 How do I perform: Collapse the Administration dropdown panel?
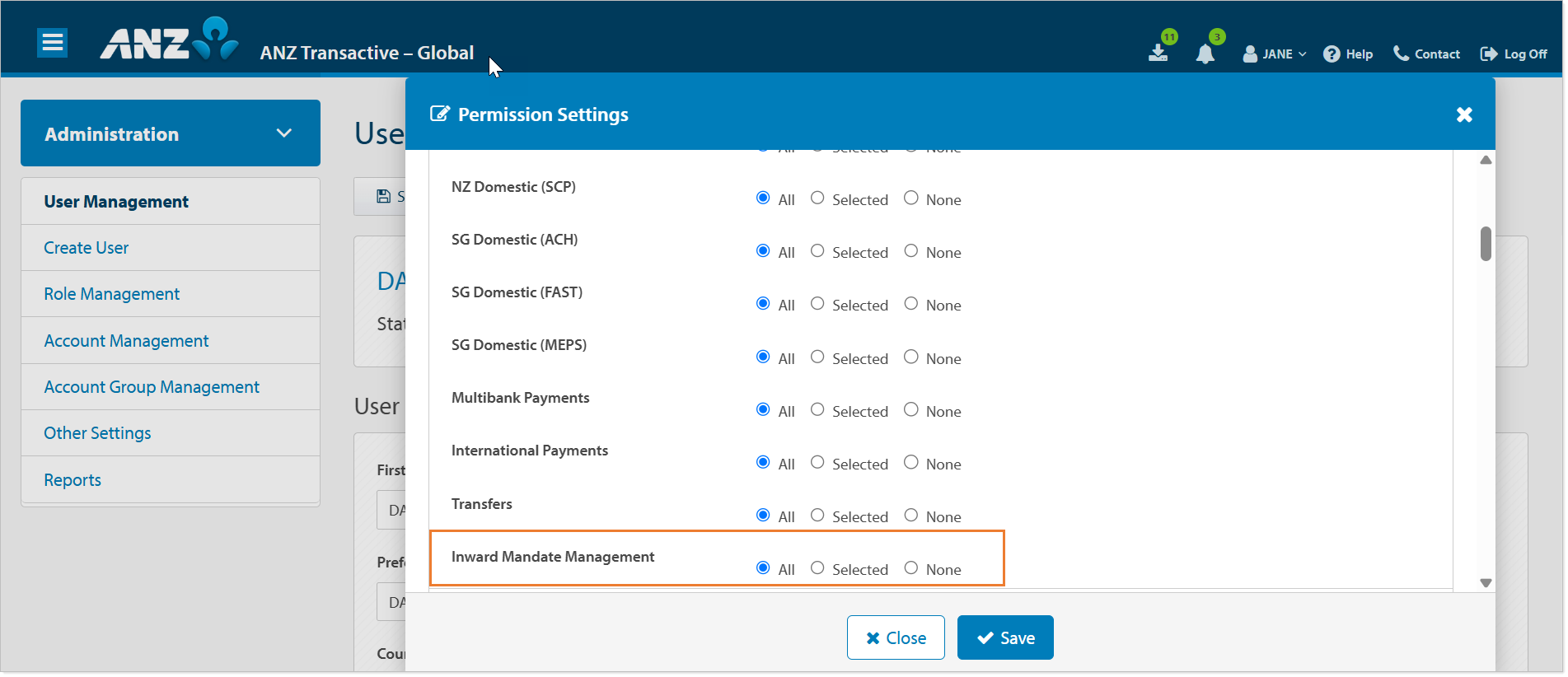pyautogui.click(x=283, y=133)
